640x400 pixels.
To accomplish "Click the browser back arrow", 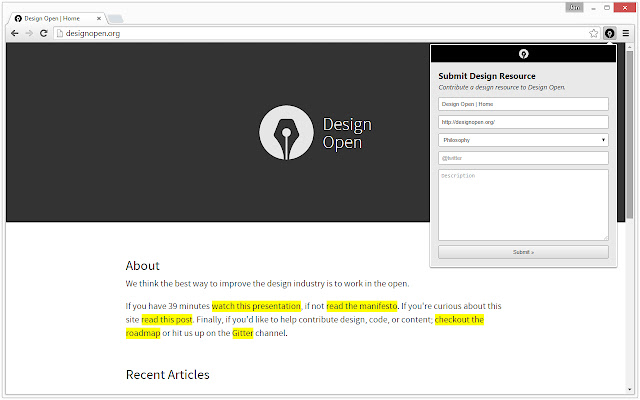I will click(x=14, y=33).
